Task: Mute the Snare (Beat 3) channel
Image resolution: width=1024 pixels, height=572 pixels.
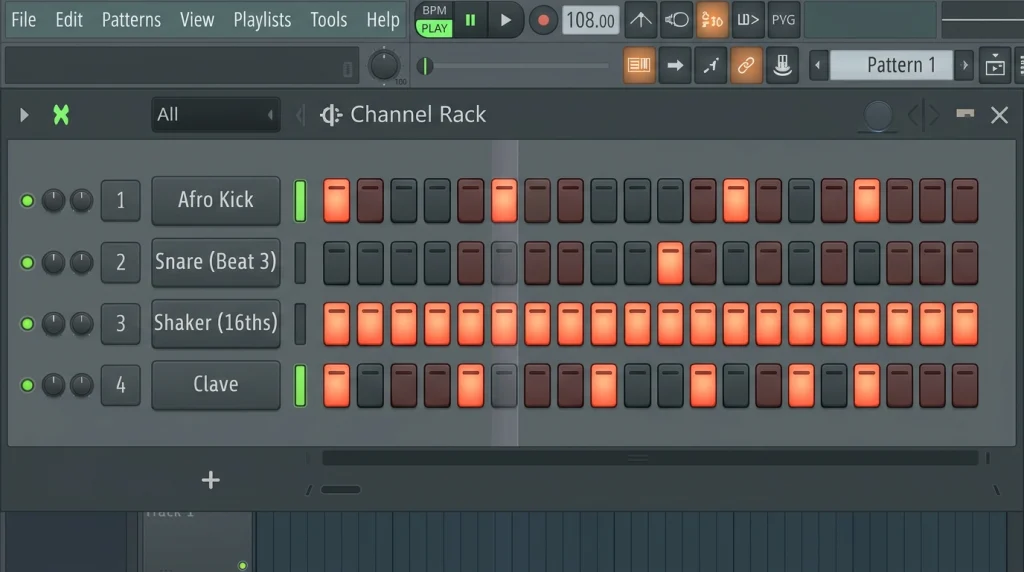Action: pos(27,262)
